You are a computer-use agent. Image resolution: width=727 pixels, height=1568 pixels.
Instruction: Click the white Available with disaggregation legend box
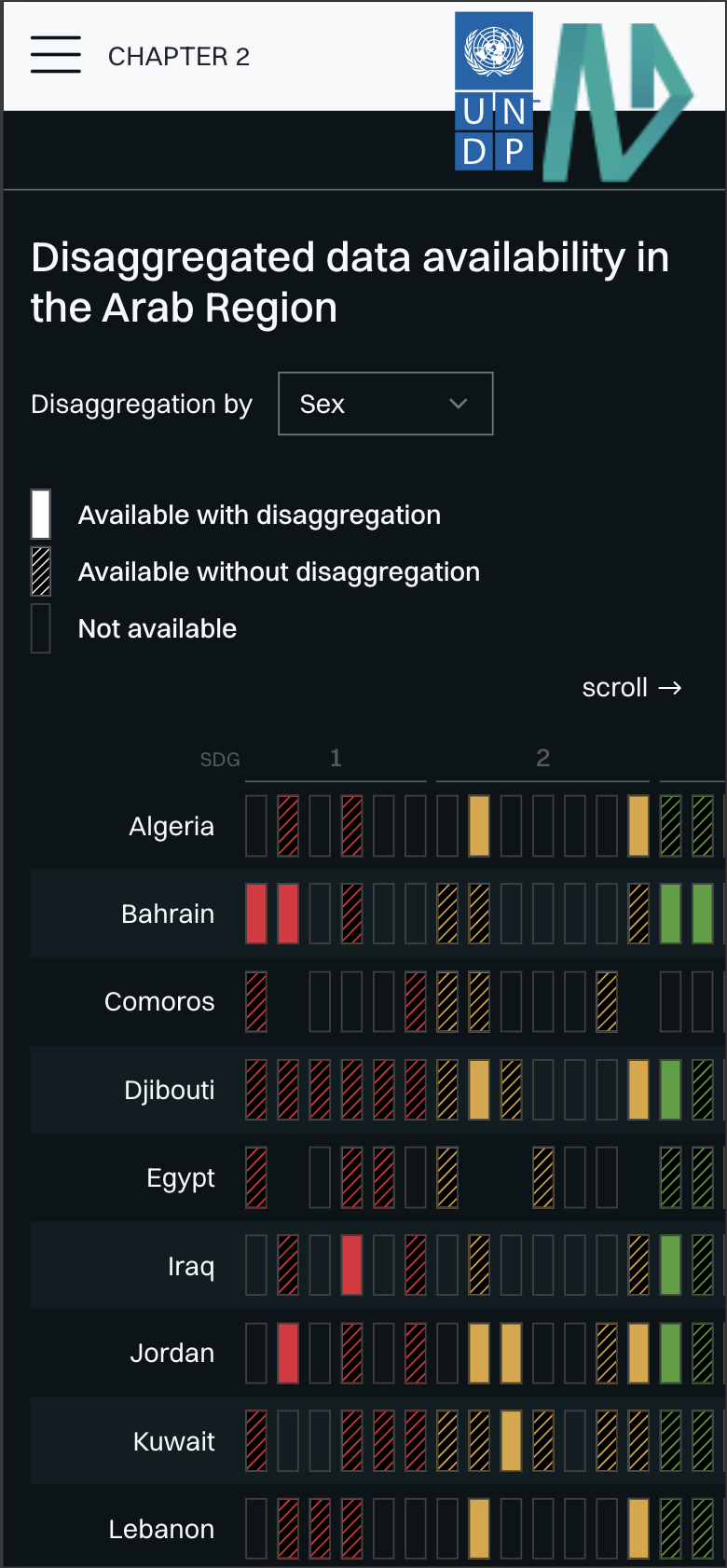coord(41,515)
